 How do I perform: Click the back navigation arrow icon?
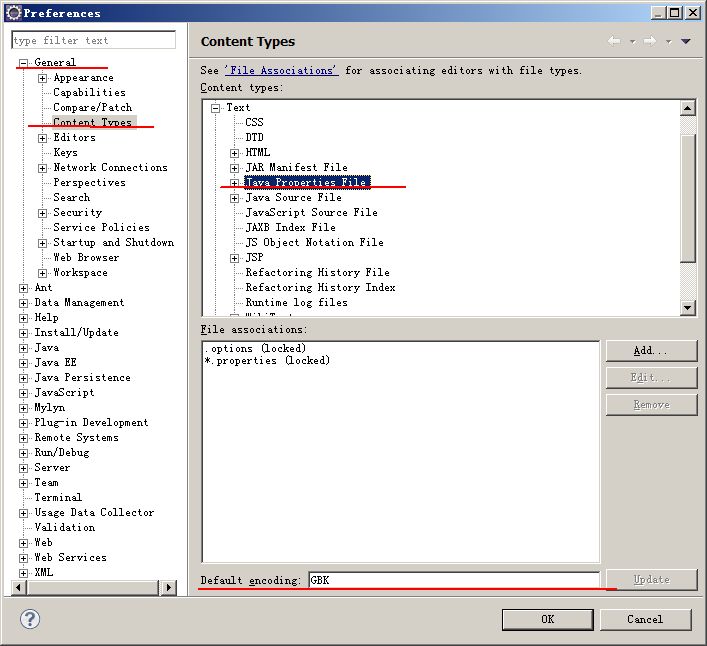pyautogui.click(x=614, y=41)
